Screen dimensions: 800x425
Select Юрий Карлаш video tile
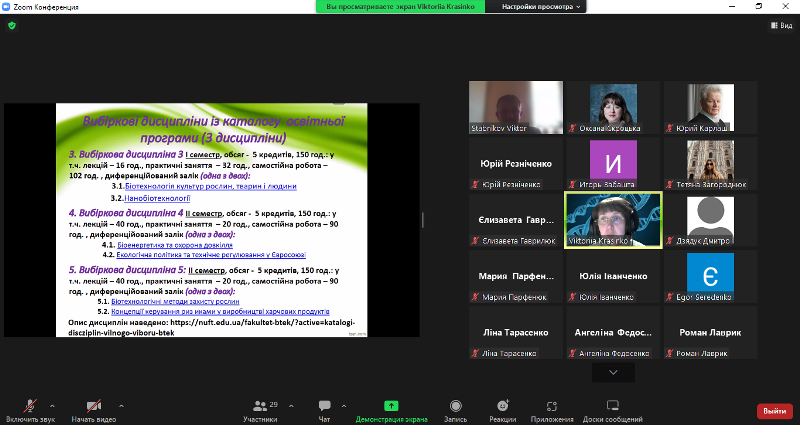coord(711,108)
